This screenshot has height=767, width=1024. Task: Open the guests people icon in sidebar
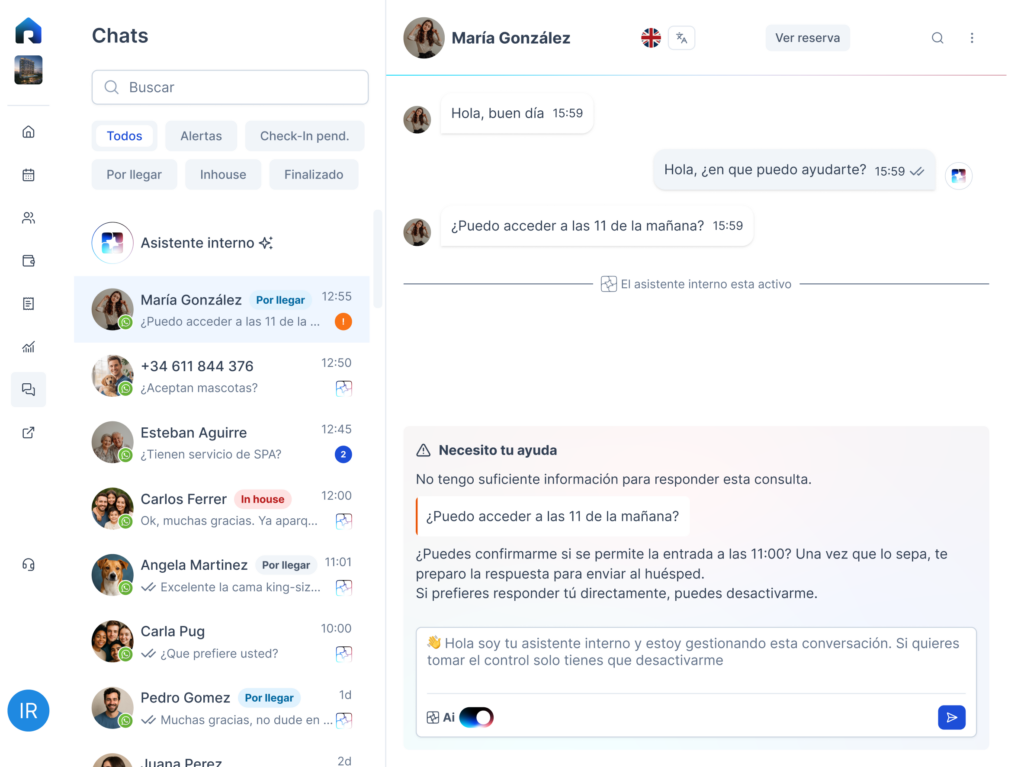pyautogui.click(x=28, y=218)
